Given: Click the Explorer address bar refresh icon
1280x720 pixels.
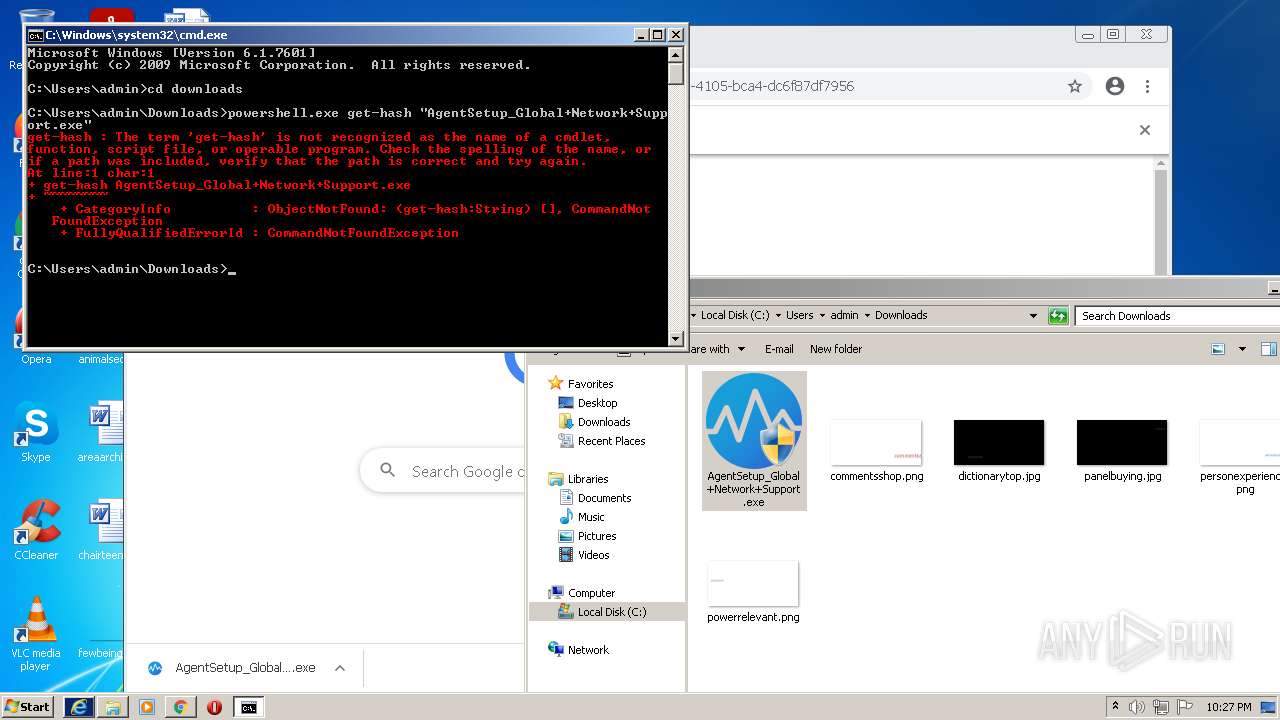Looking at the screenshot, I should tap(1058, 316).
